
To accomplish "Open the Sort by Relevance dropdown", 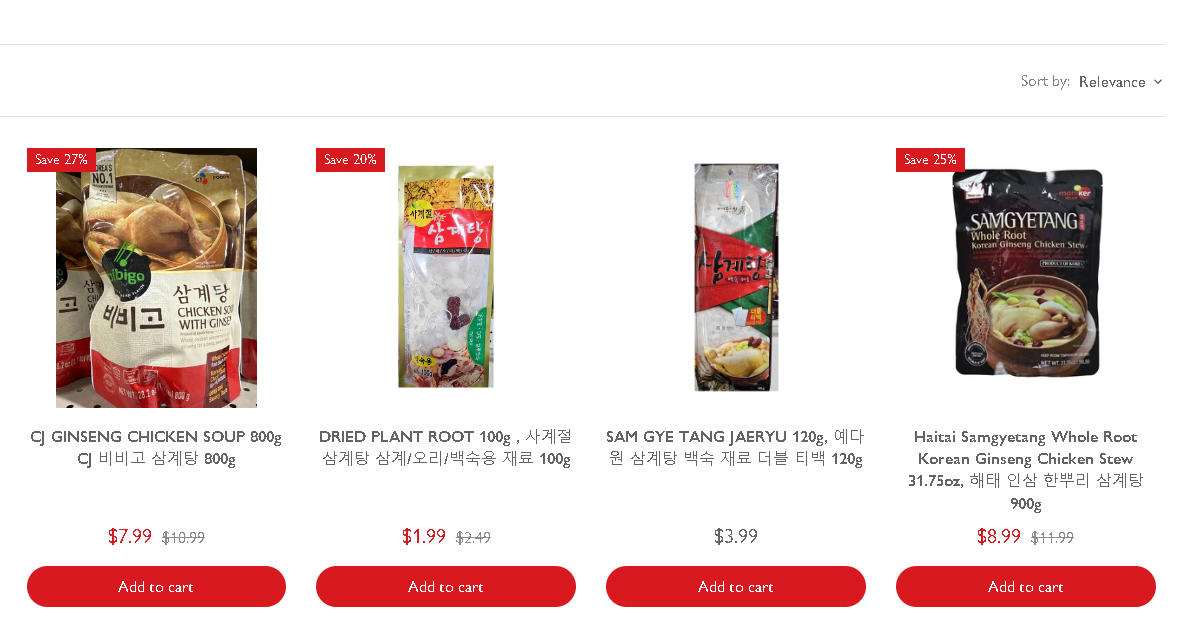I will (1112, 82).
